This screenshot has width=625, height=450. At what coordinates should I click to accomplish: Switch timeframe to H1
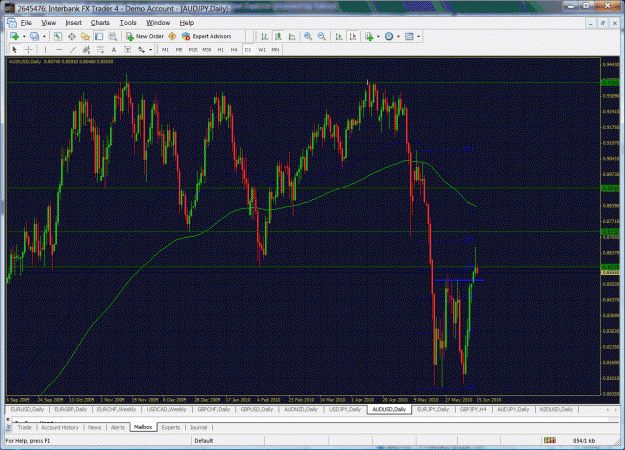[x=220, y=49]
